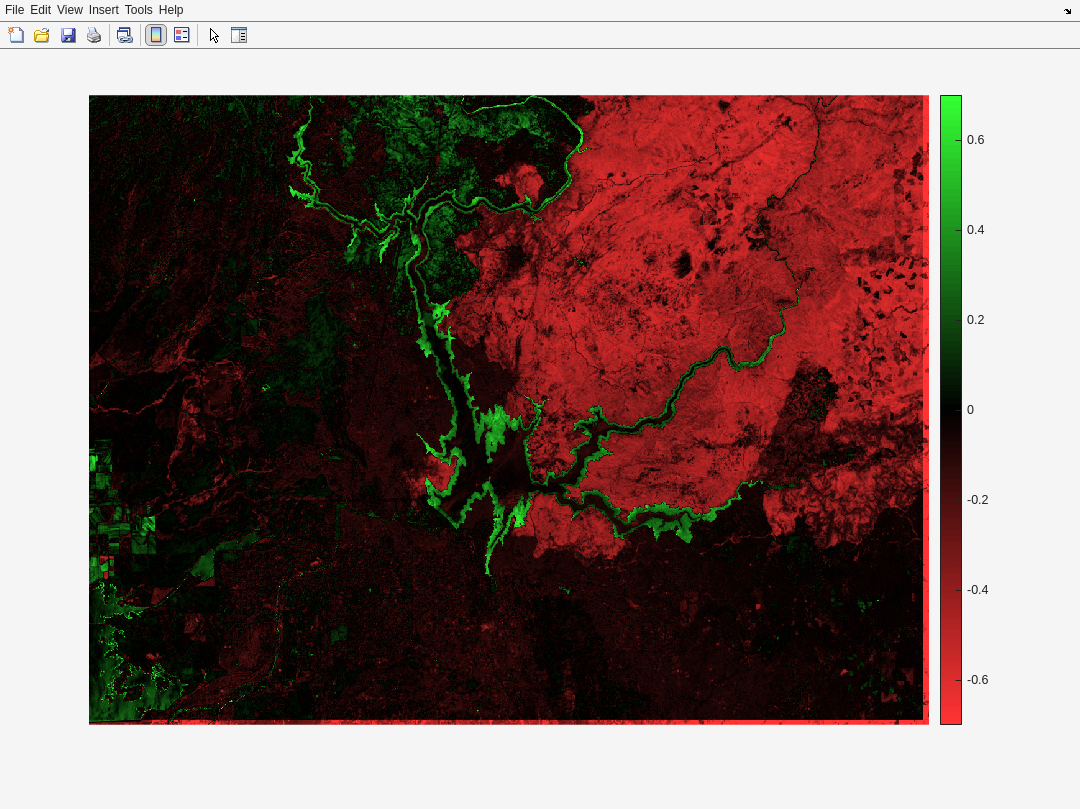Click the red-green colorbar strip
Viewport: 1080px width, 809px height.
click(951, 409)
